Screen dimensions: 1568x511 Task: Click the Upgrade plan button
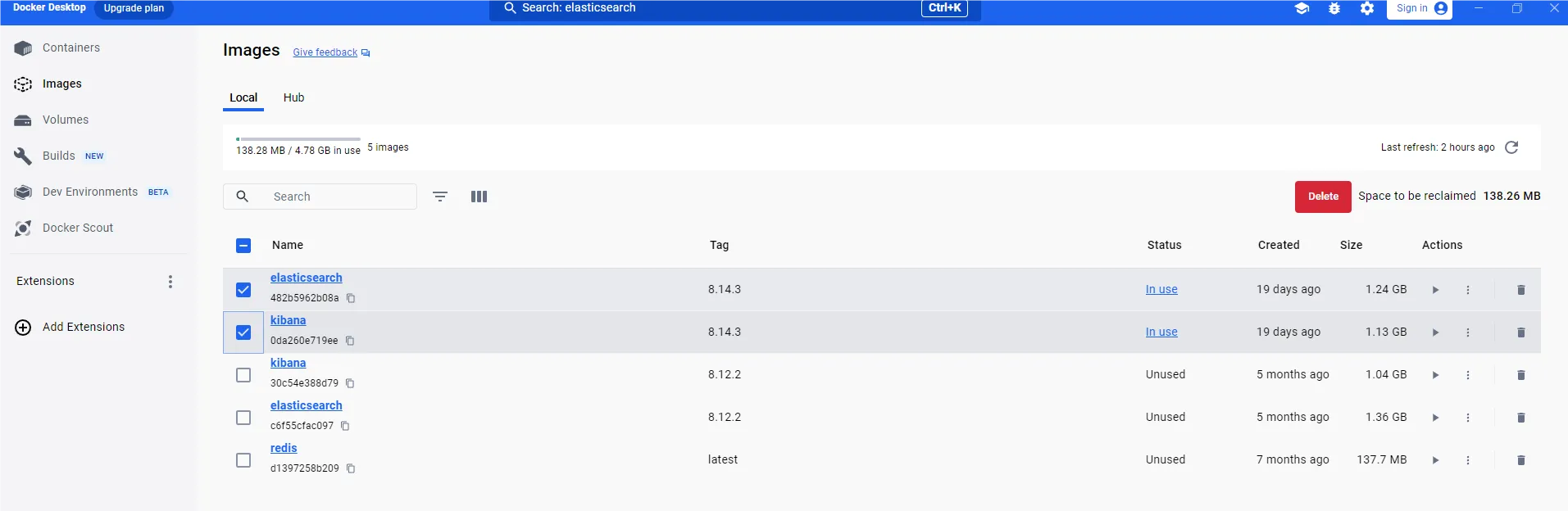(x=134, y=8)
